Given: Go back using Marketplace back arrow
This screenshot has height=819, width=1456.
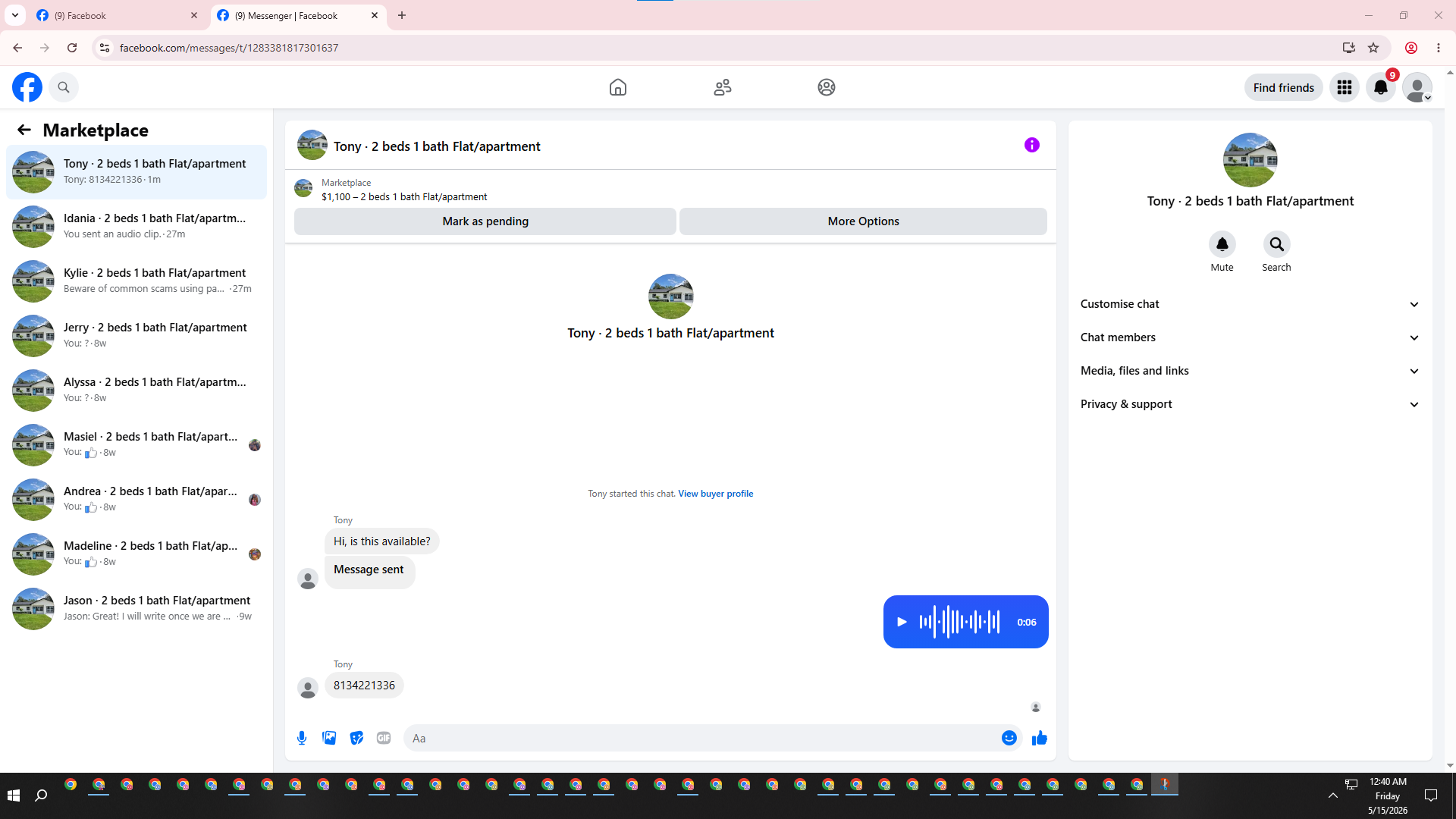Looking at the screenshot, I should 24,130.
